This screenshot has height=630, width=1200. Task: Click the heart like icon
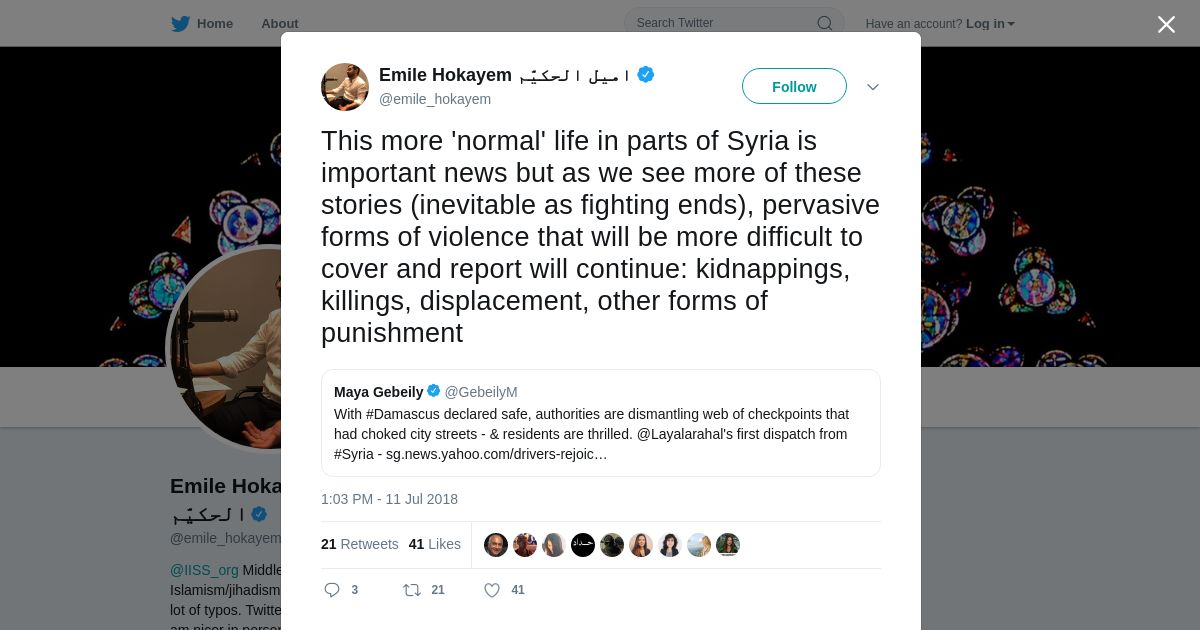coord(492,590)
